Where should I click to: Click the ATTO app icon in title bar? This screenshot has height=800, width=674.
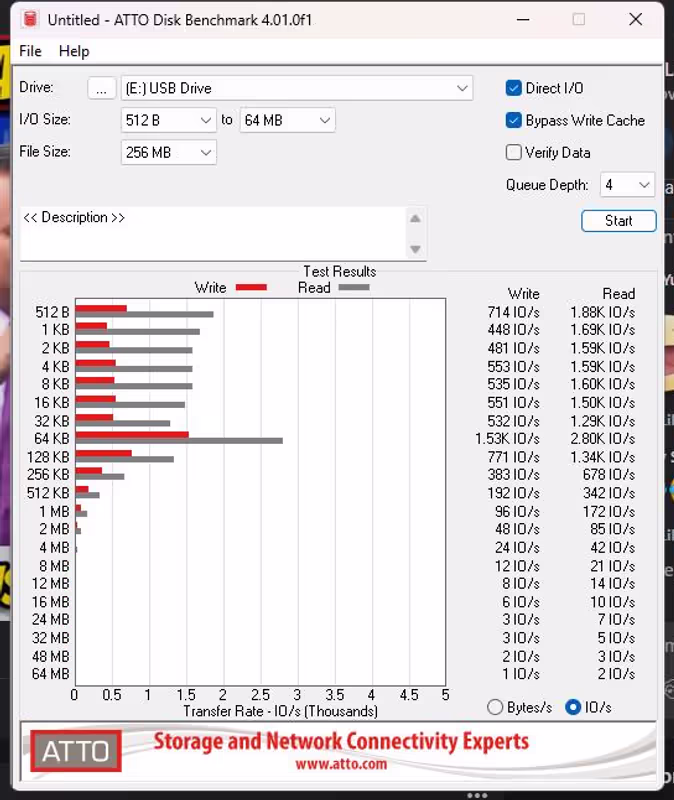pos(30,20)
